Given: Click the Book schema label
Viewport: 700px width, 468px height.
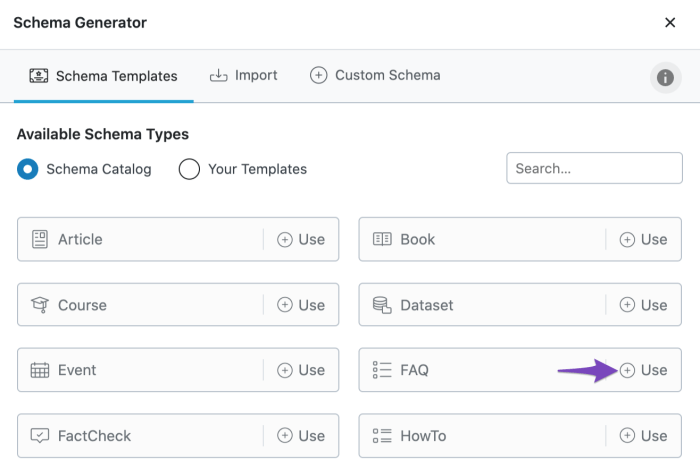Looking at the screenshot, I should (x=417, y=239).
